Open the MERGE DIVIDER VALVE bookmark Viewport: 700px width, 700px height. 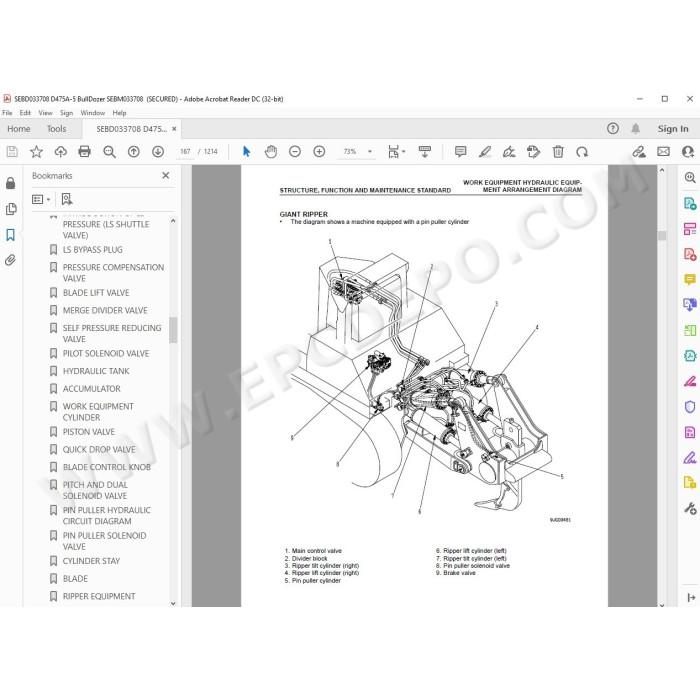click(x=105, y=310)
